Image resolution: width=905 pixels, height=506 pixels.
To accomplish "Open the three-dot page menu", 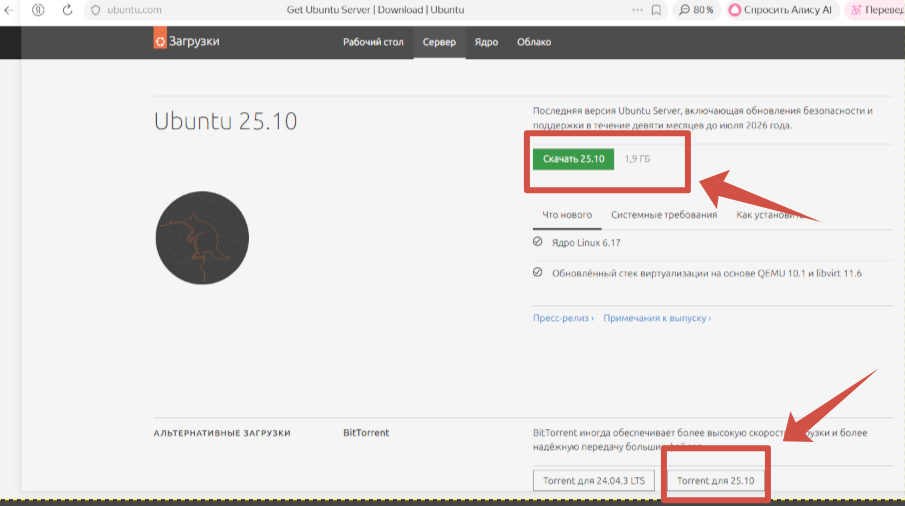I will point(637,10).
